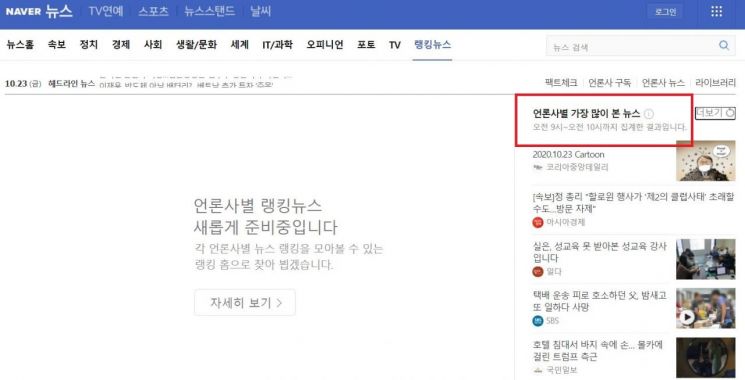Viewport: 745px width, 380px height.
Task: Click the Cartoon article thumbnail
Action: (706, 161)
